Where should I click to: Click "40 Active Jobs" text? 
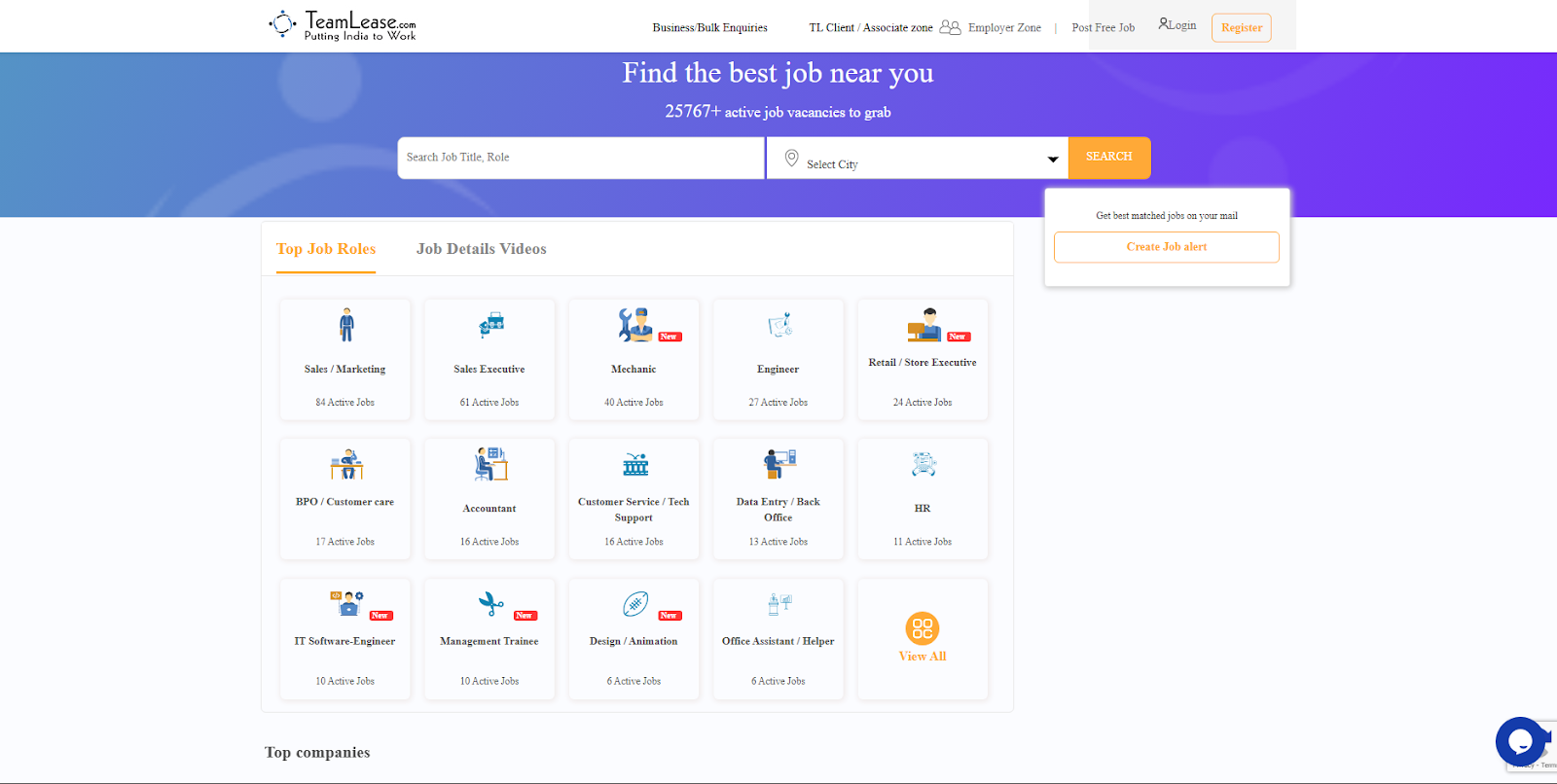pos(634,403)
